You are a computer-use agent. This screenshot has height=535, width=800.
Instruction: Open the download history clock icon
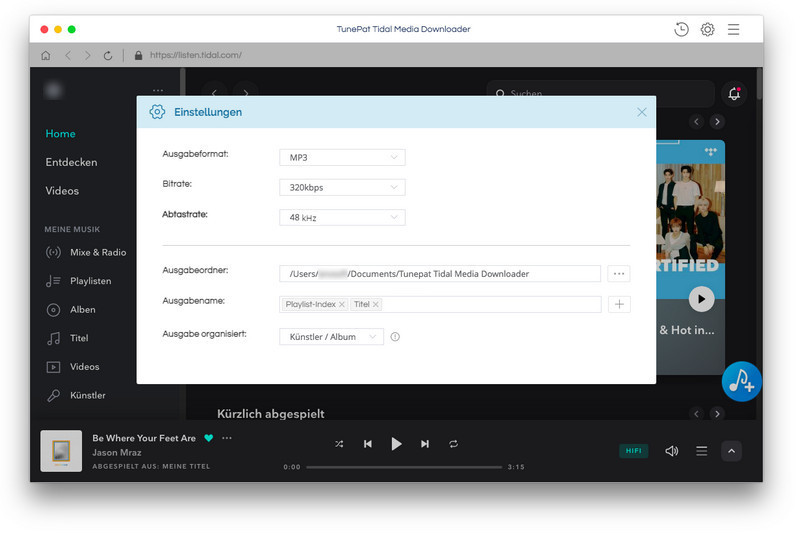(681, 30)
